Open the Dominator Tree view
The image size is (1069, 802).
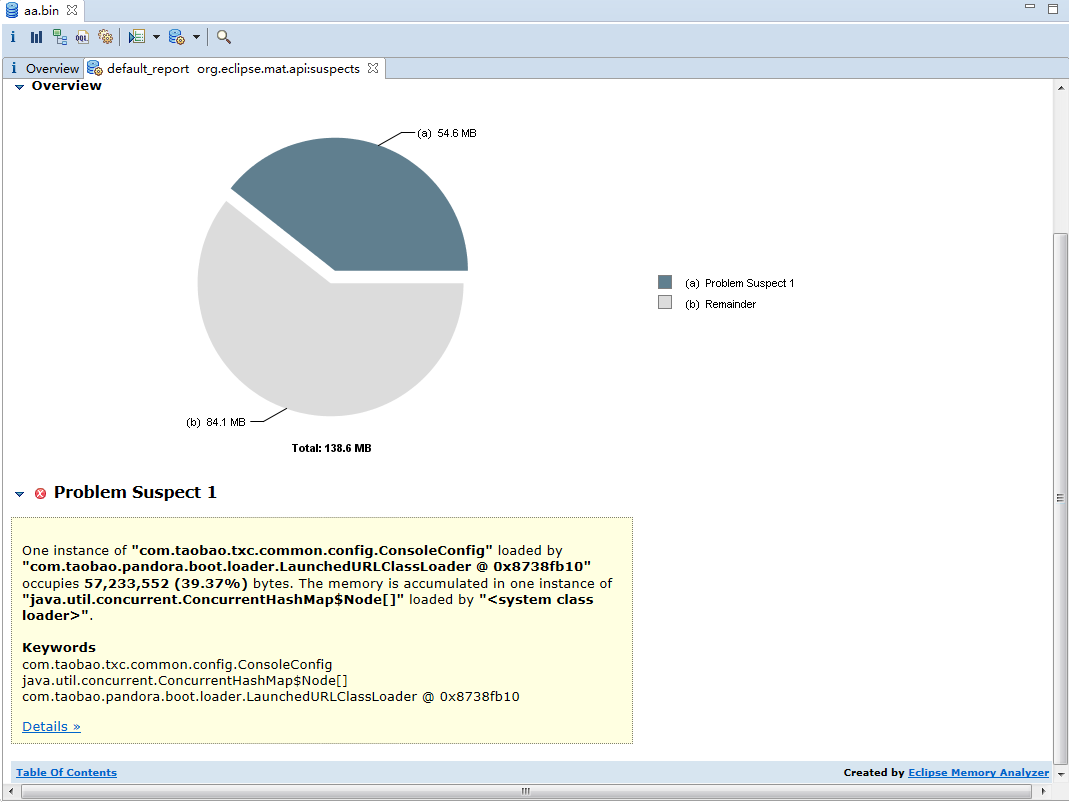60,37
